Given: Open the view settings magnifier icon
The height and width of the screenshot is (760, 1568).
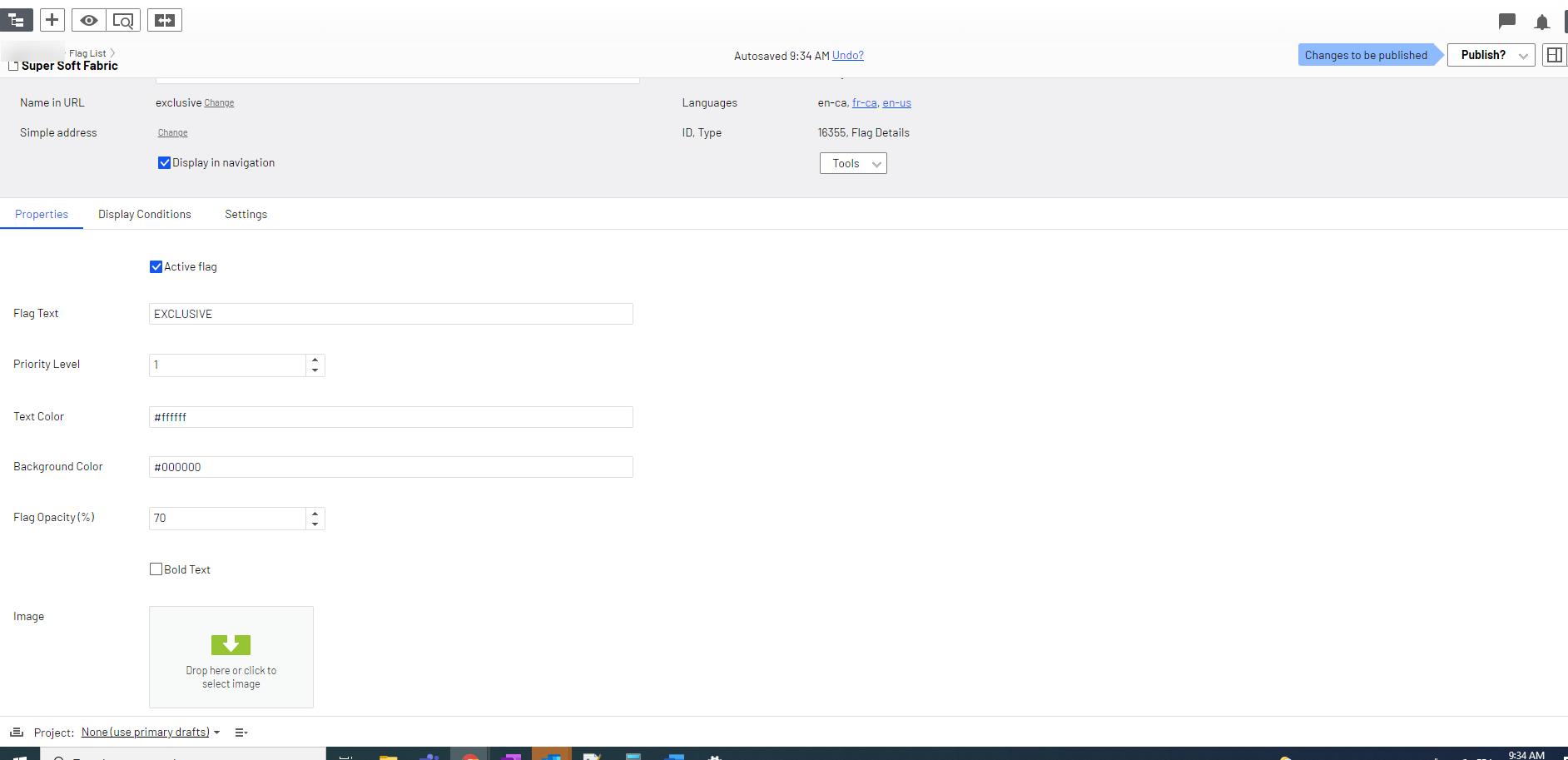Looking at the screenshot, I should [x=123, y=20].
